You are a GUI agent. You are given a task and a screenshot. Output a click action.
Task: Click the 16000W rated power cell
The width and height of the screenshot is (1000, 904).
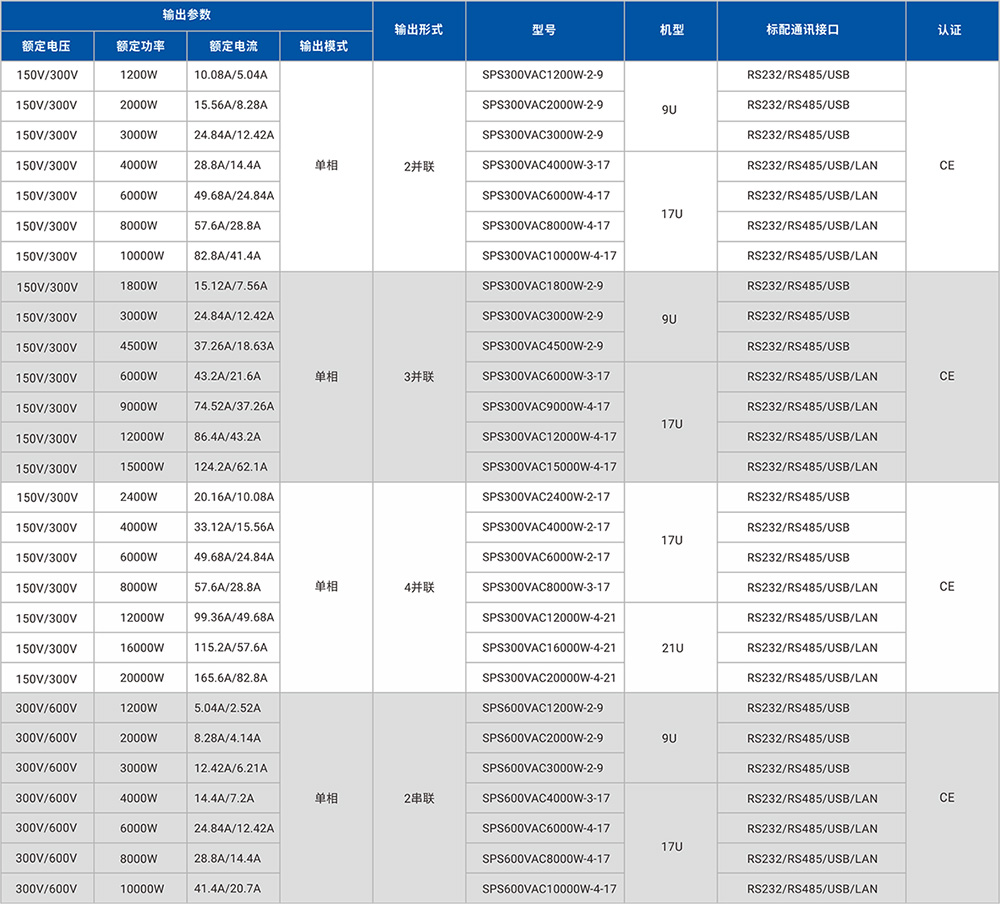(x=140, y=648)
